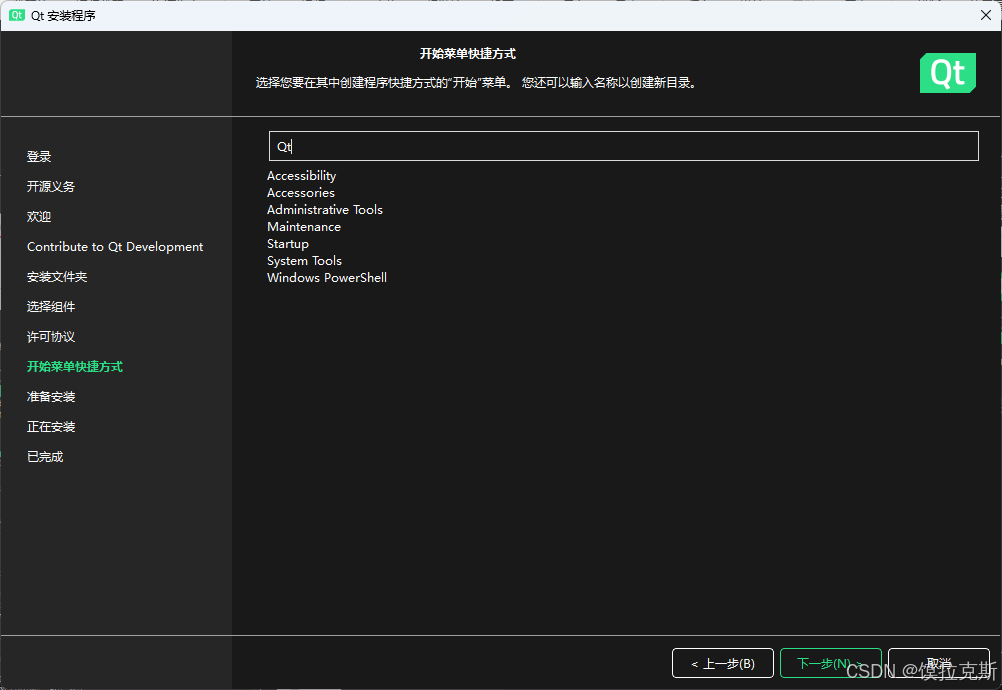Close the Qt installer window

click(x=985, y=15)
